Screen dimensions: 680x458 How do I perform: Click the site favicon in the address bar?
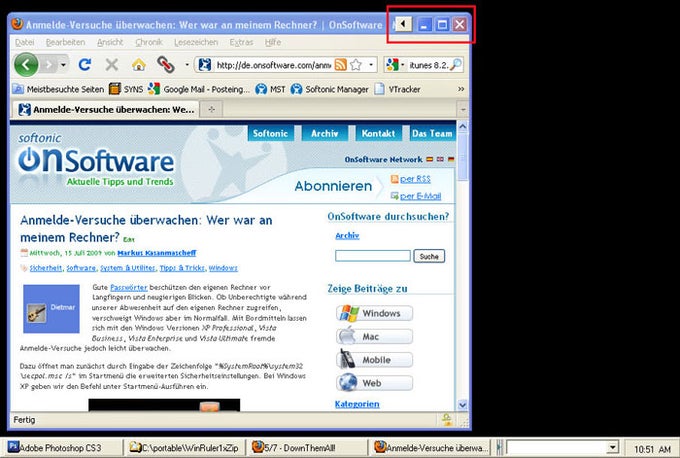point(205,65)
